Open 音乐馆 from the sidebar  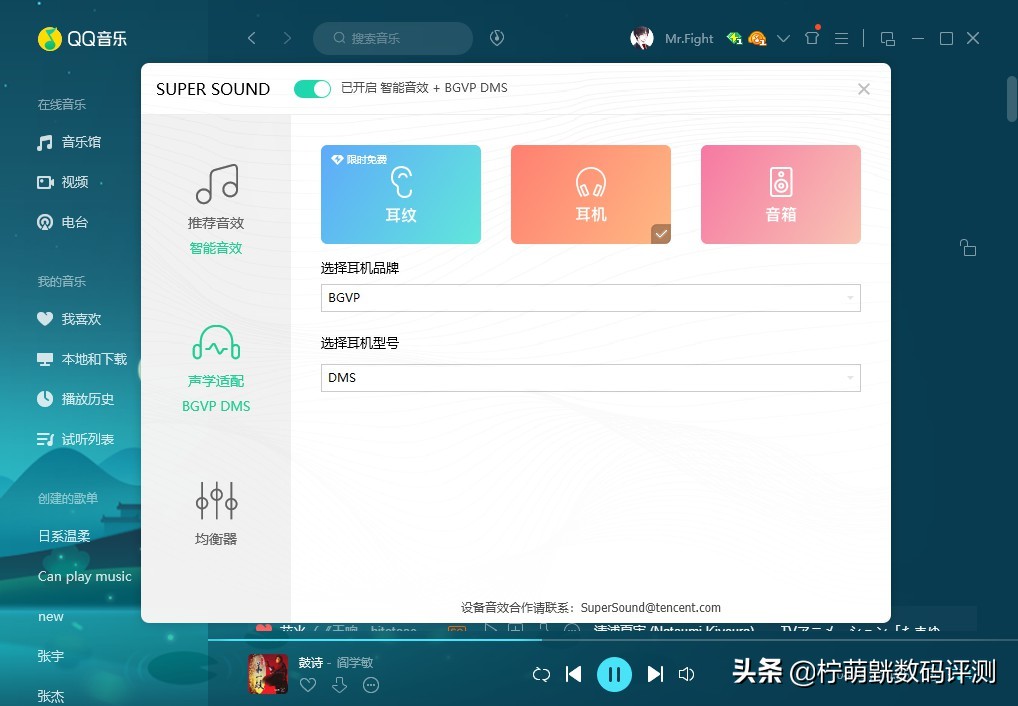coord(70,141)
